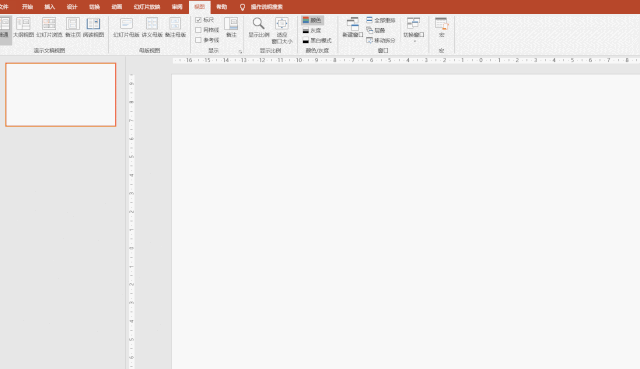Viewport: 640px width, 369px height.
Task: Open Reading View icon
Action: 93,24
